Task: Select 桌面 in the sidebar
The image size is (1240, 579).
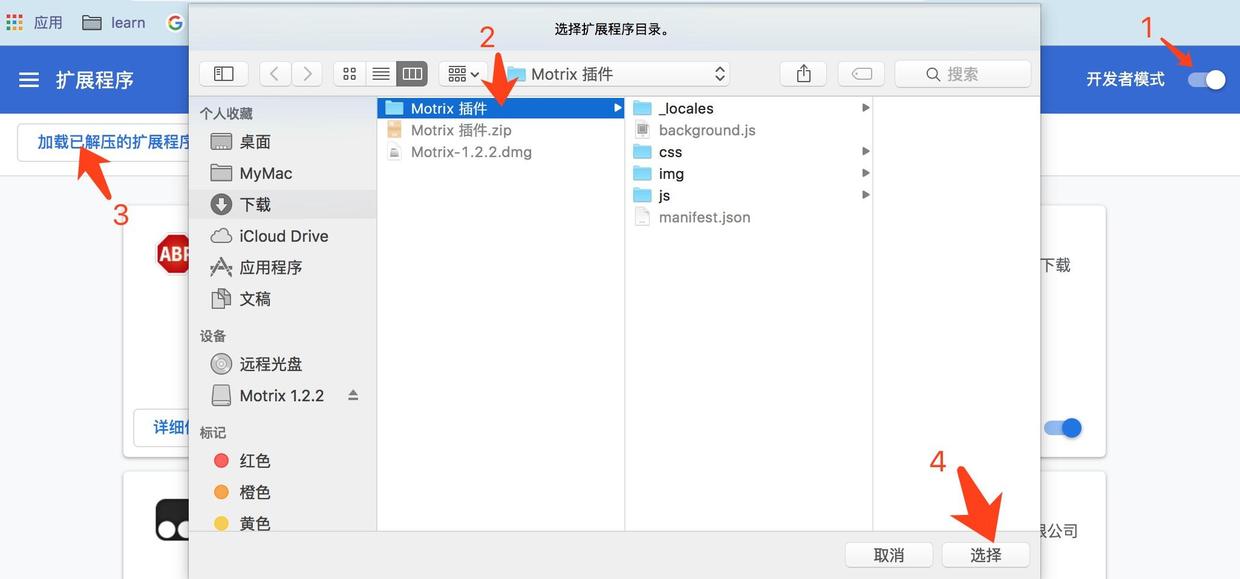Action: click(283, 142)
